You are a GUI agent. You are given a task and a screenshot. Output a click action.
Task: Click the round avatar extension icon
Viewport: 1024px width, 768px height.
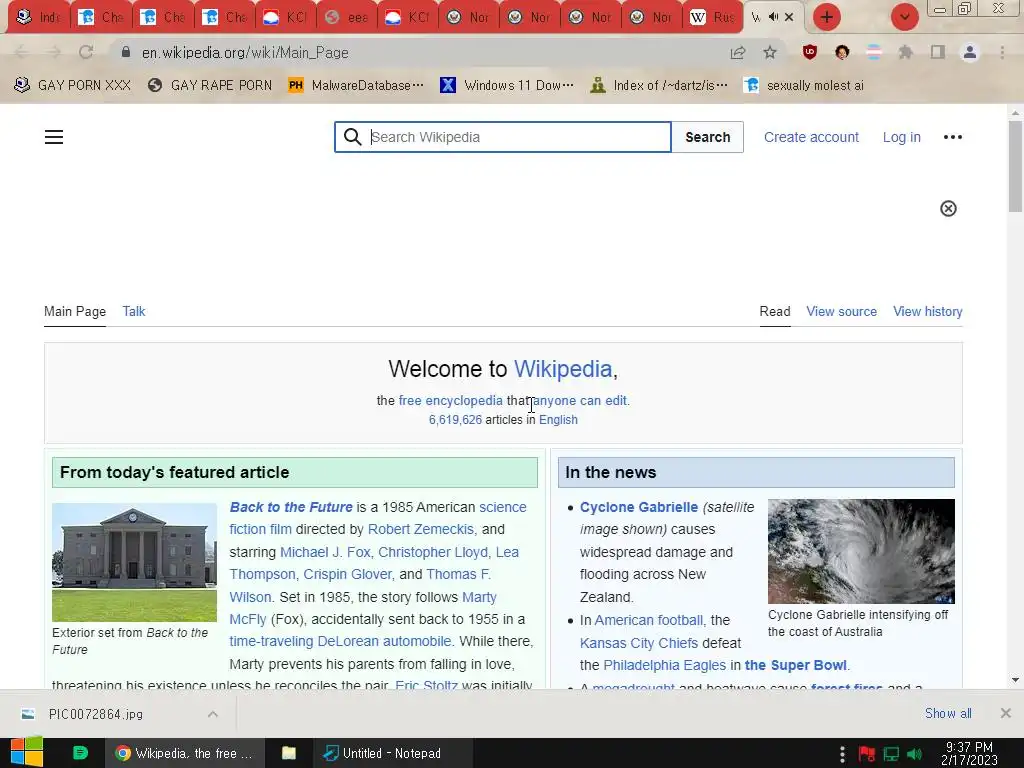842,52
